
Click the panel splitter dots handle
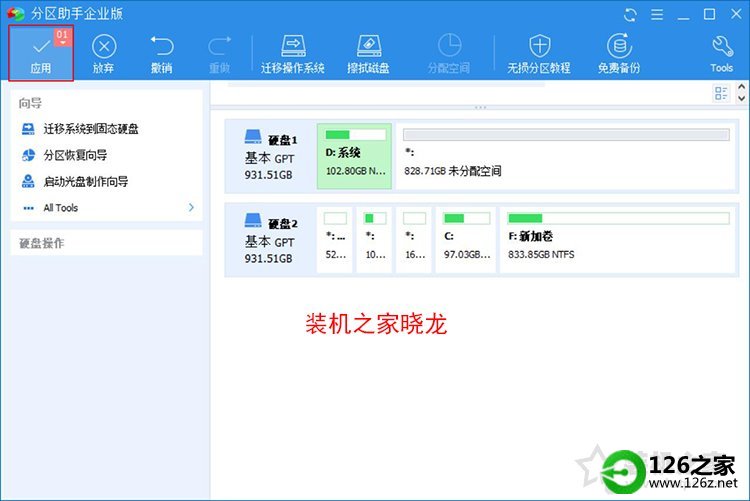pos(480,108)
